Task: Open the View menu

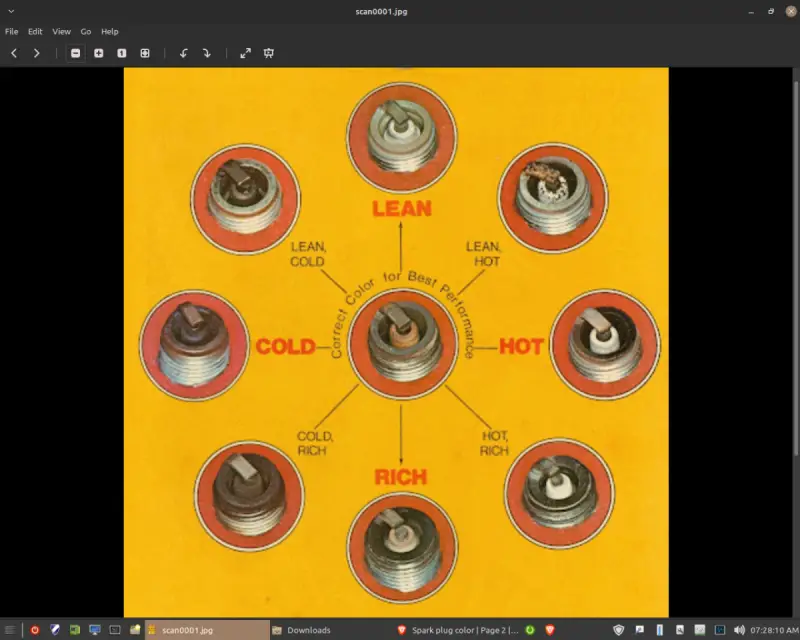Action: click(61, 32)
